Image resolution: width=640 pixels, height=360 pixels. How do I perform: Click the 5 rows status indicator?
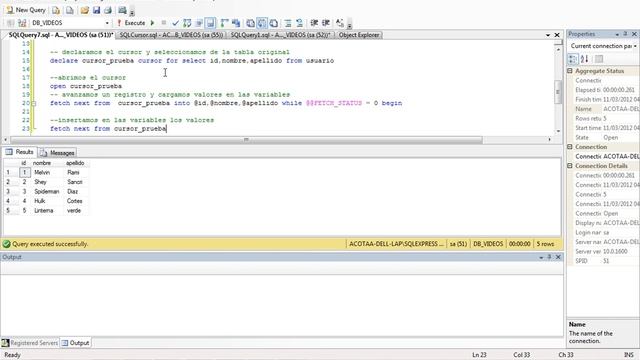click(545, 244)
